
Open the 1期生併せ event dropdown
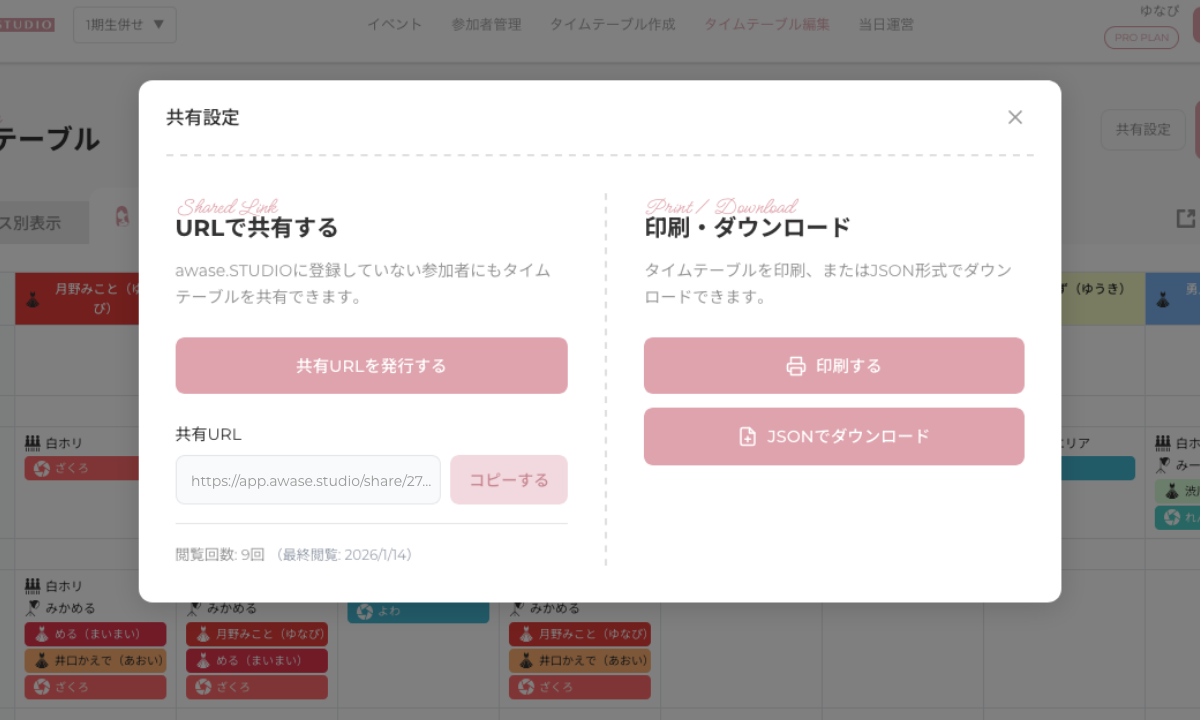125,24
